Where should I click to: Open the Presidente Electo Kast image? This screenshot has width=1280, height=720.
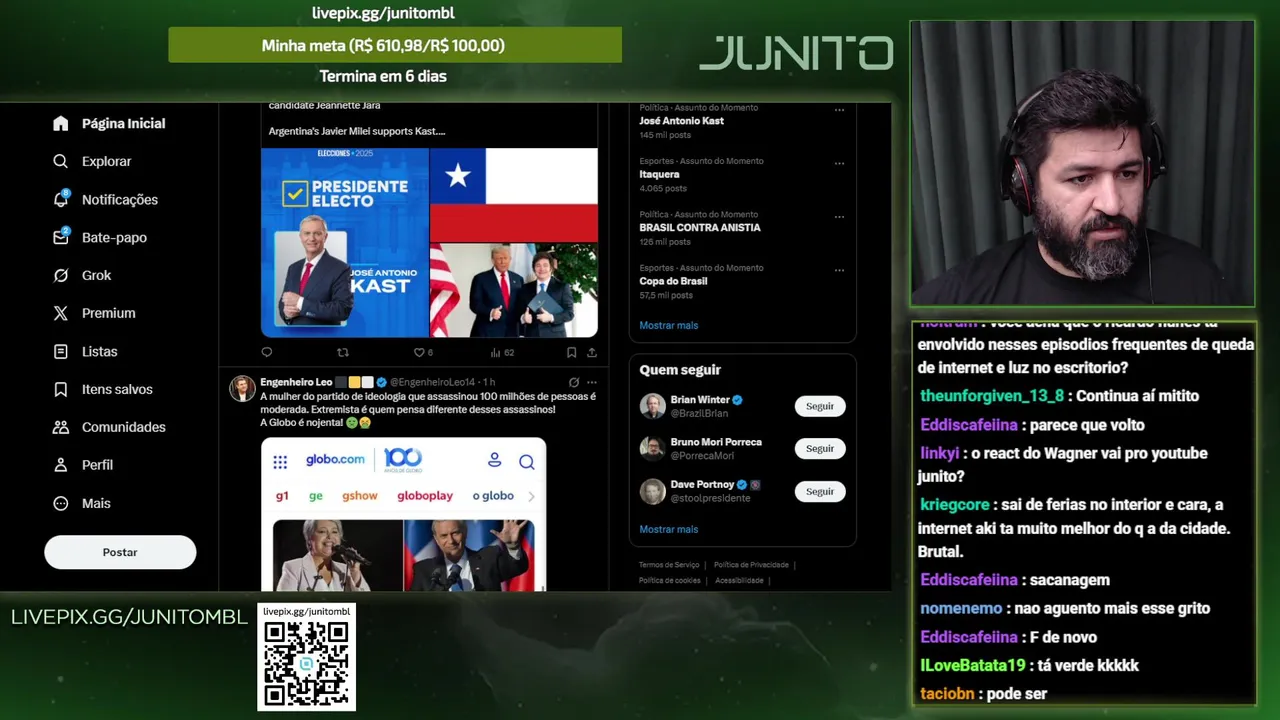[345, 242]
